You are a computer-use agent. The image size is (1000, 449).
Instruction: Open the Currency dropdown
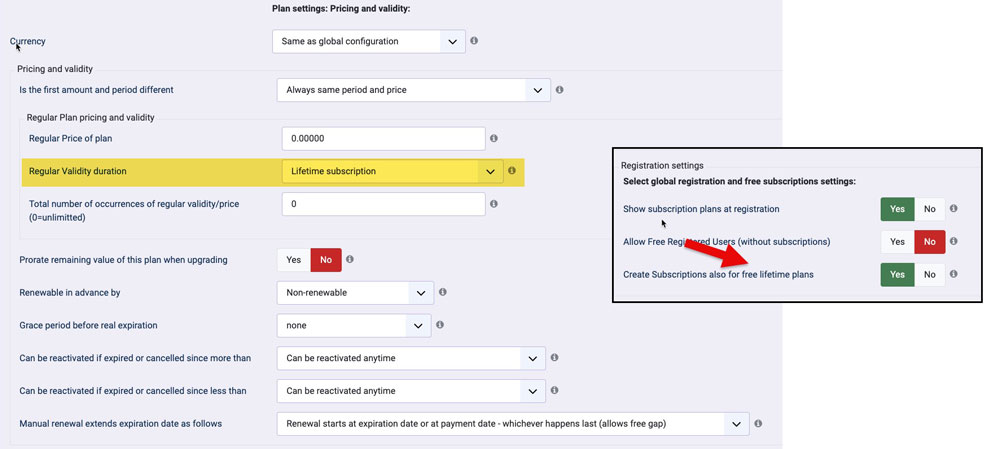(369, 41)
